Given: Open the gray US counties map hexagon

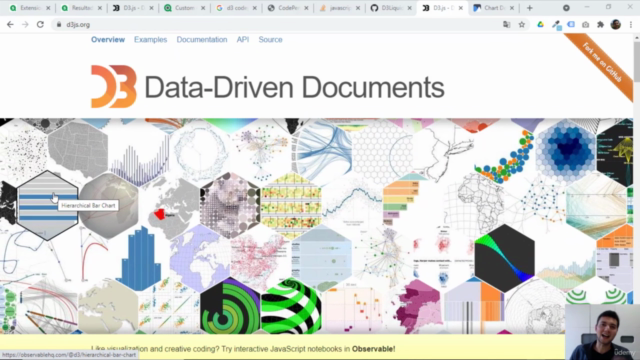Looking at the screenshot, I should coord(78,150).
